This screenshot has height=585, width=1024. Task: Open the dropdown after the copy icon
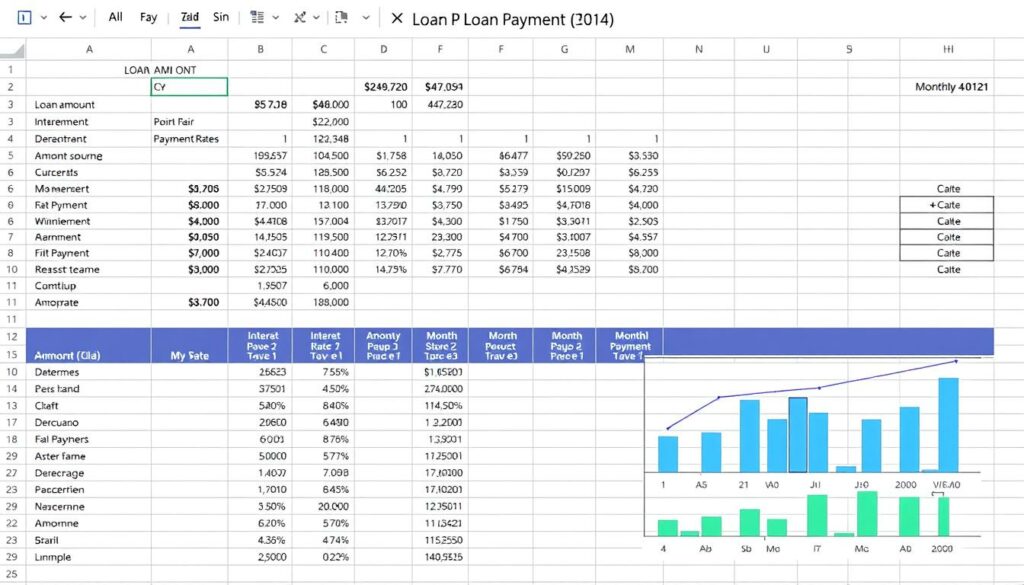pyautogui.click(x=366, y=18)
